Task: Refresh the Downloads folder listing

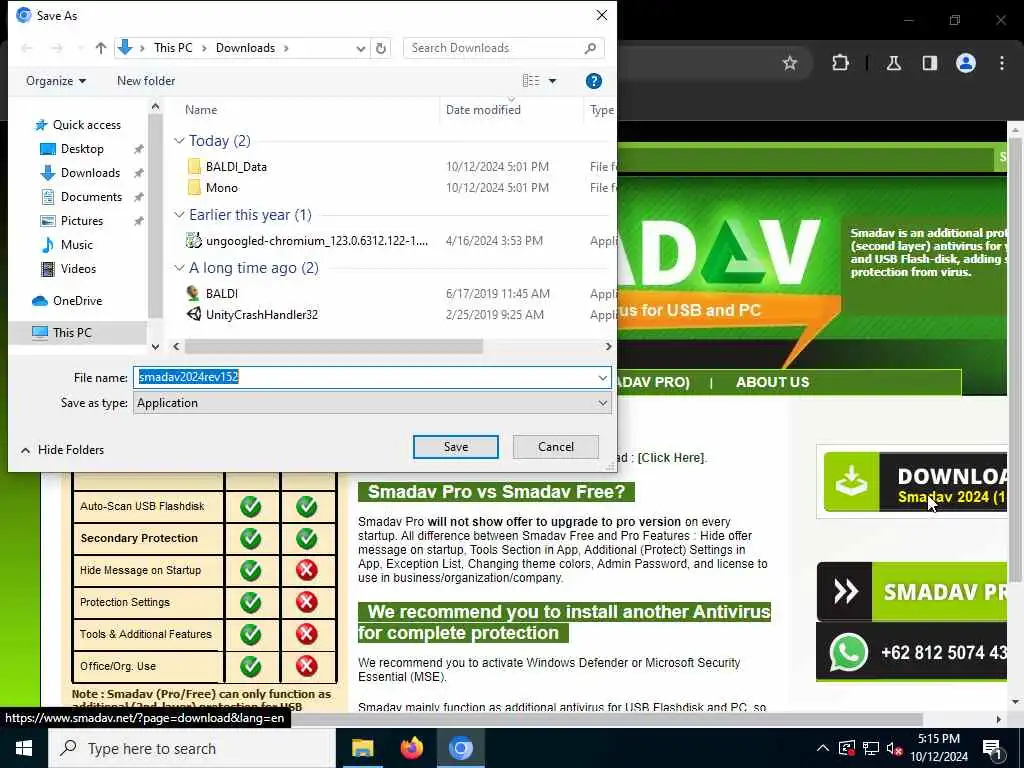Action: point(381,48)
